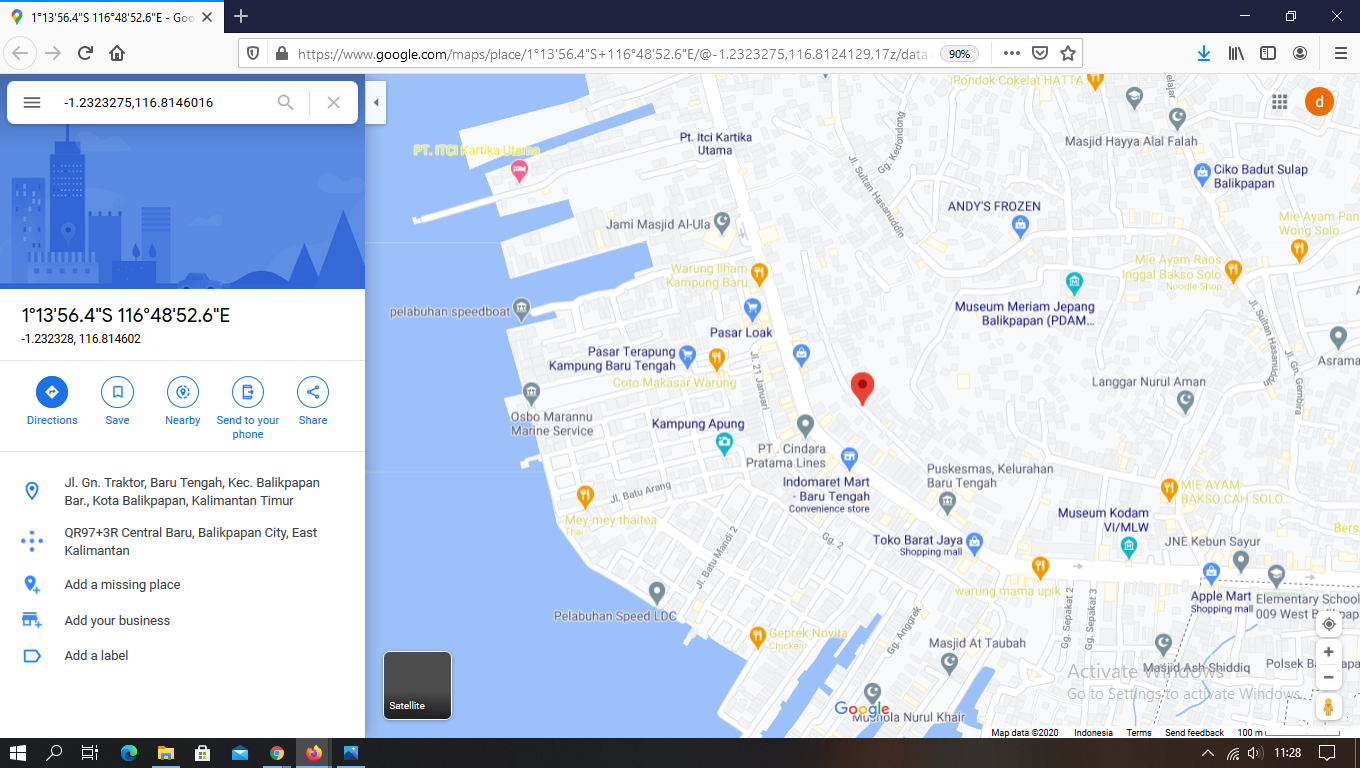Viewport: 1360px width, 768px height.
Task: Open Nearby places search
Action: 182,392
